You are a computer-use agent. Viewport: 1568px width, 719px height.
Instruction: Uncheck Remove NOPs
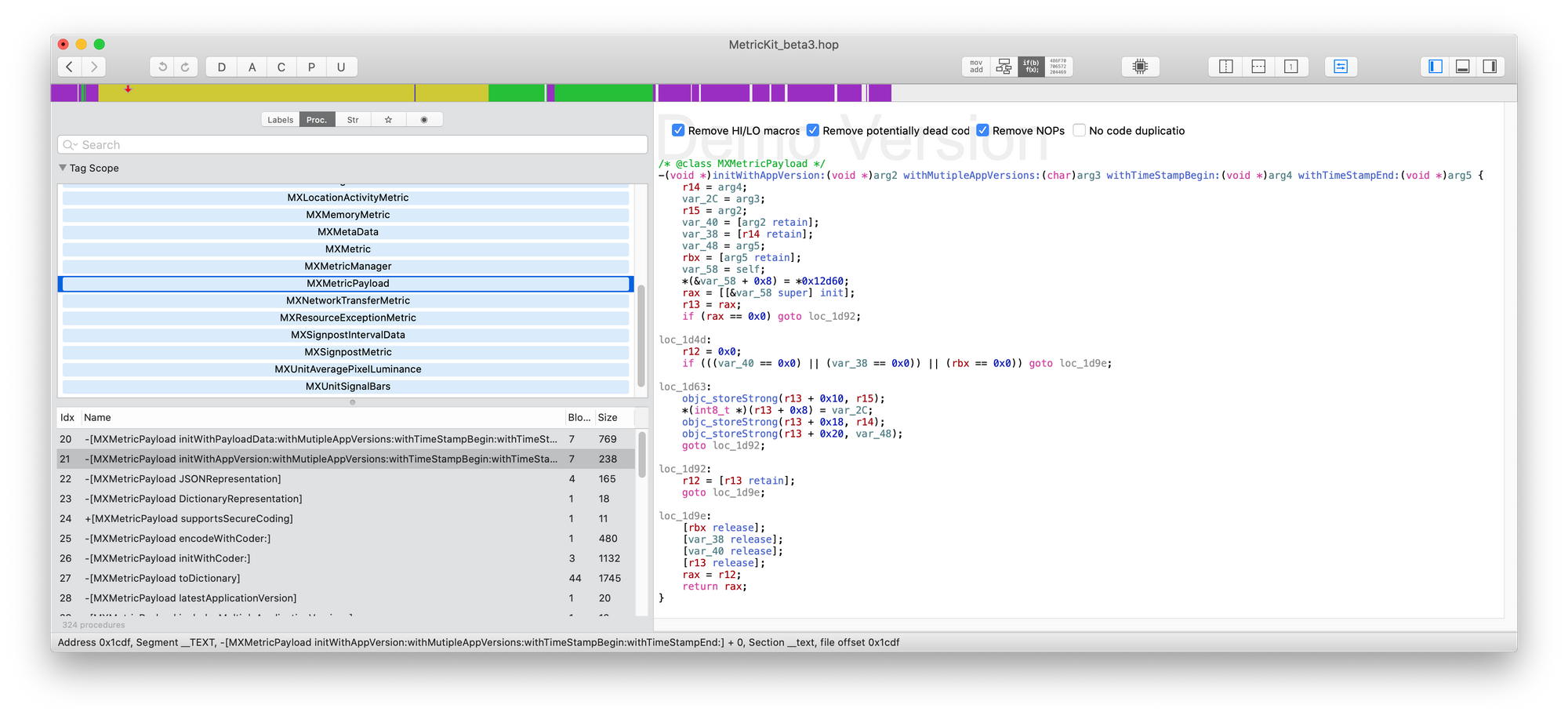pos(982,130)
